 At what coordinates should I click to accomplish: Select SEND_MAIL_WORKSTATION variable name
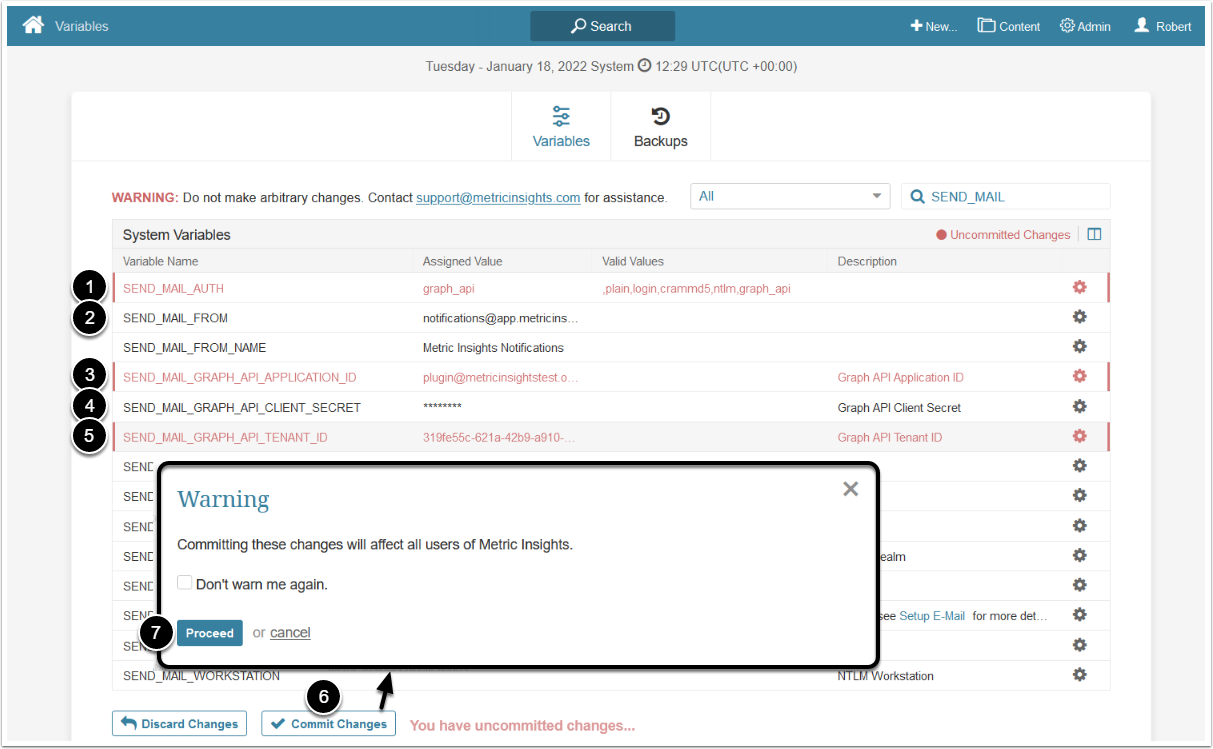click(201, 676)
